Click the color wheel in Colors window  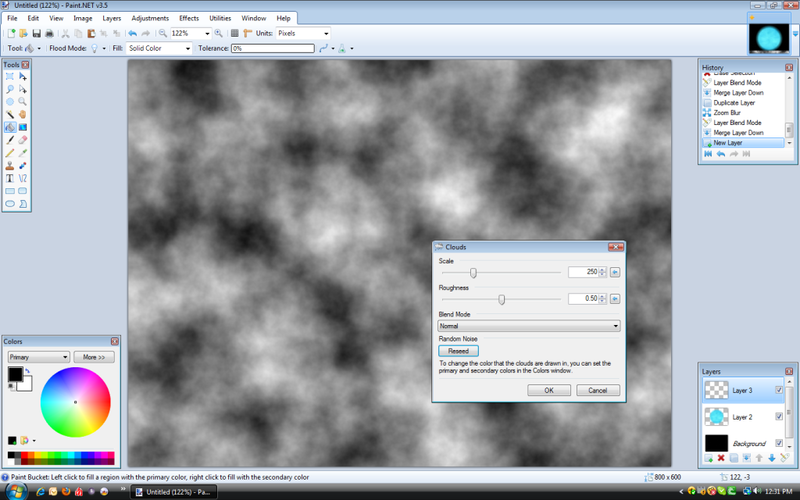click(x=76, y=402)
